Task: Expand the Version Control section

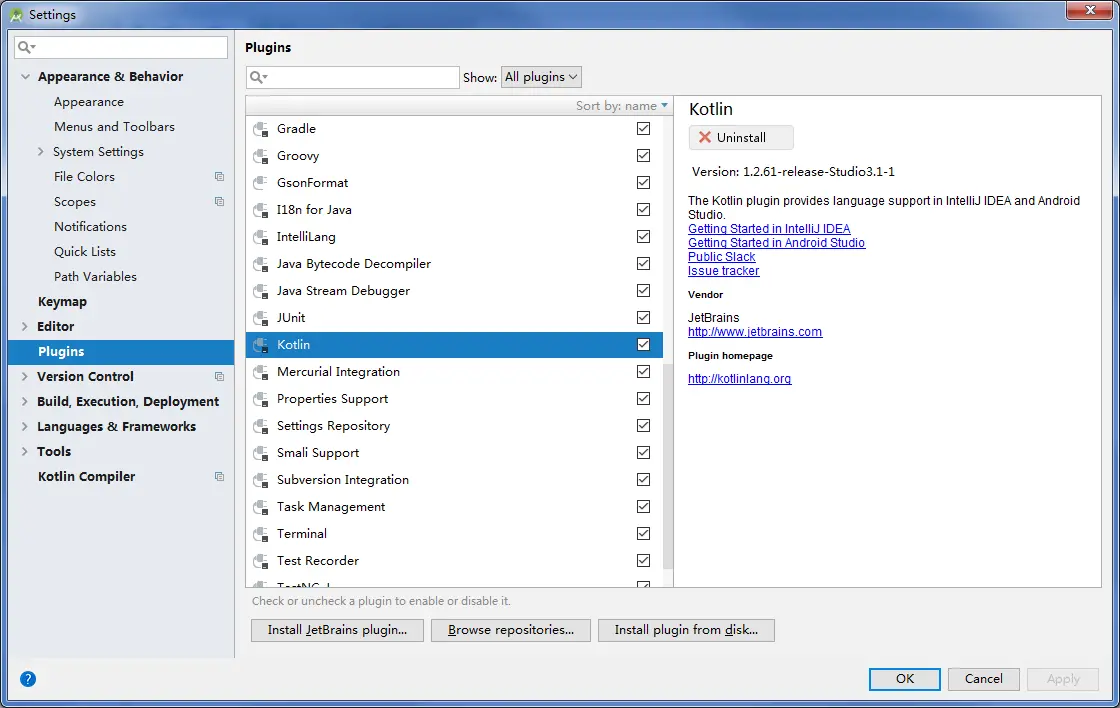Action: (x=24, y=377)
